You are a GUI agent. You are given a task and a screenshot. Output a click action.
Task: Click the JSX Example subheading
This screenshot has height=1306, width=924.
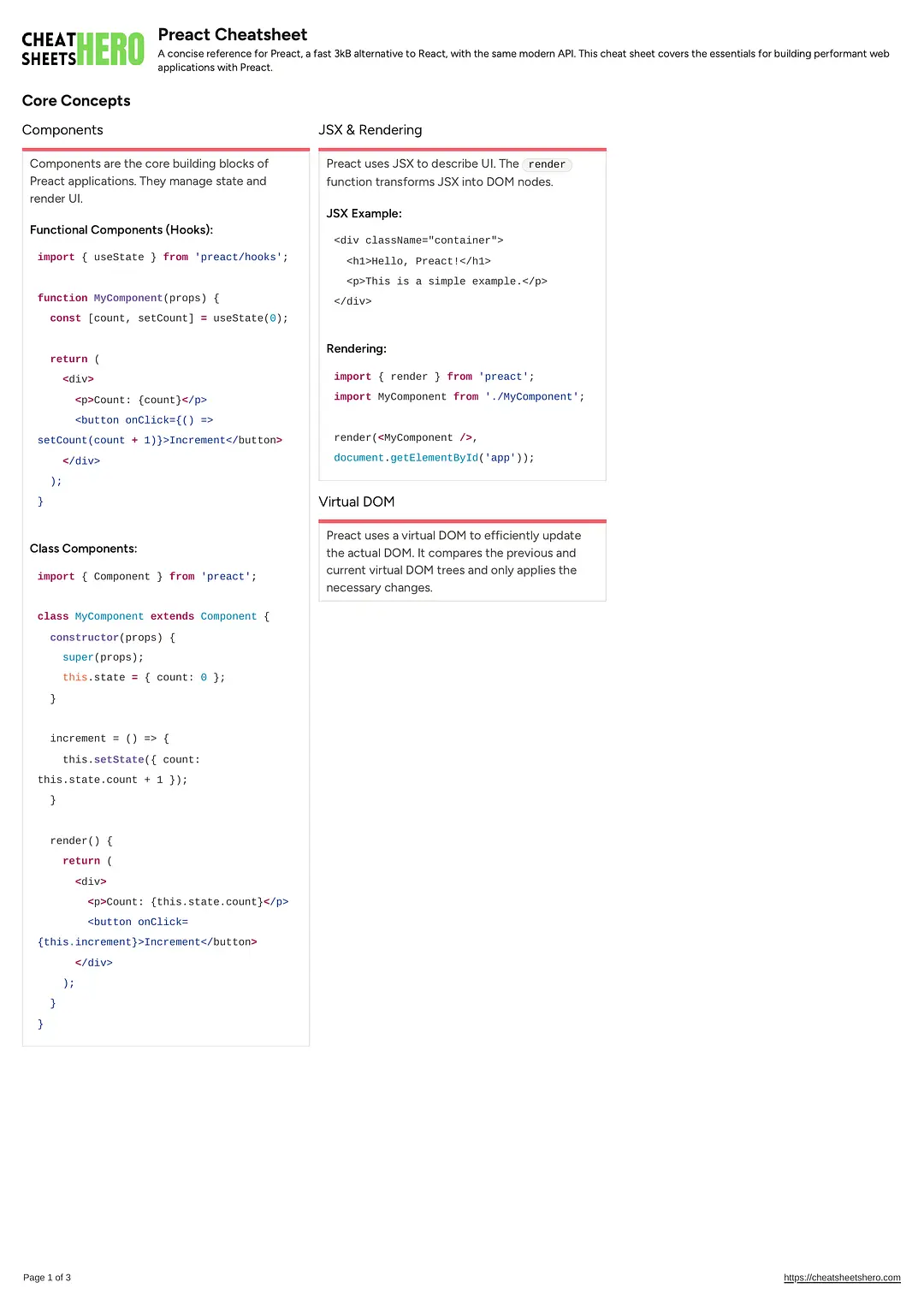coord(364,214)
